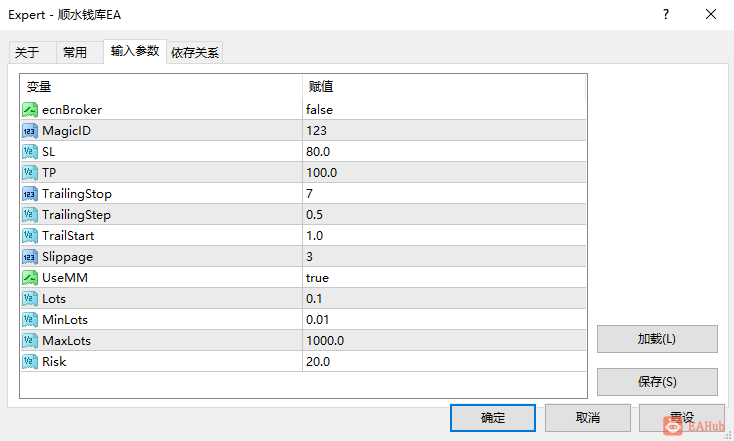
Task: Click the 变量 column header
Action: coord(161,87)
